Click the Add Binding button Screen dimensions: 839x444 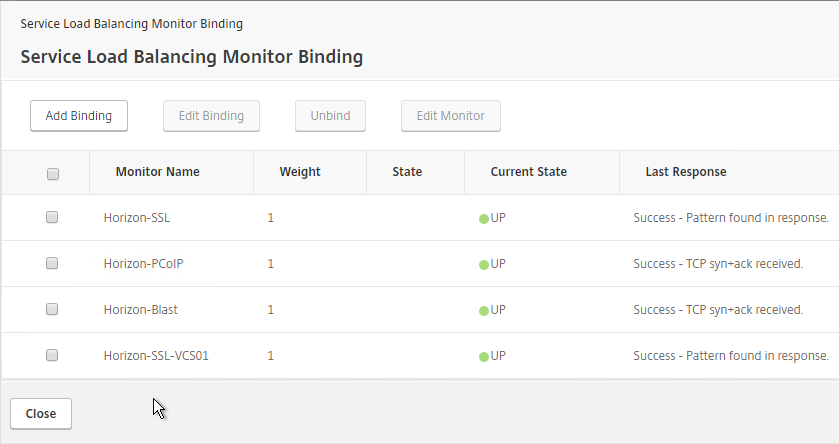79,116
